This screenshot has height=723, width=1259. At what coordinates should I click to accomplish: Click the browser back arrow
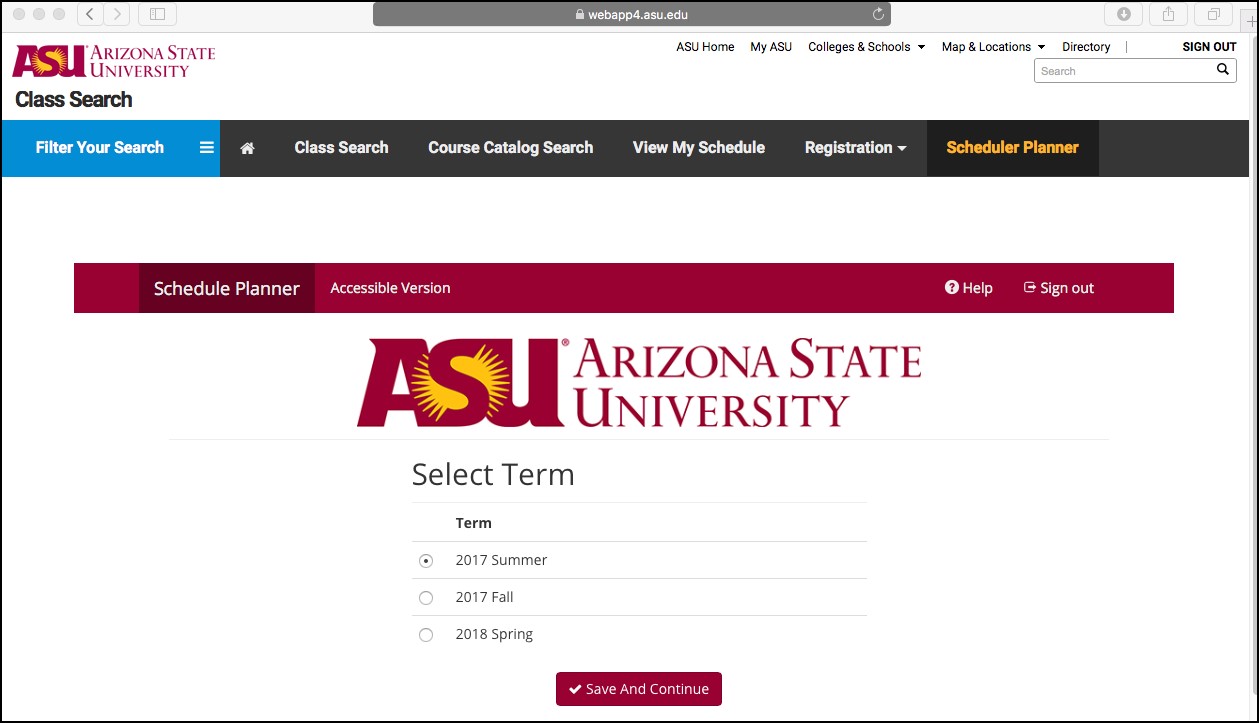(90, 14)
